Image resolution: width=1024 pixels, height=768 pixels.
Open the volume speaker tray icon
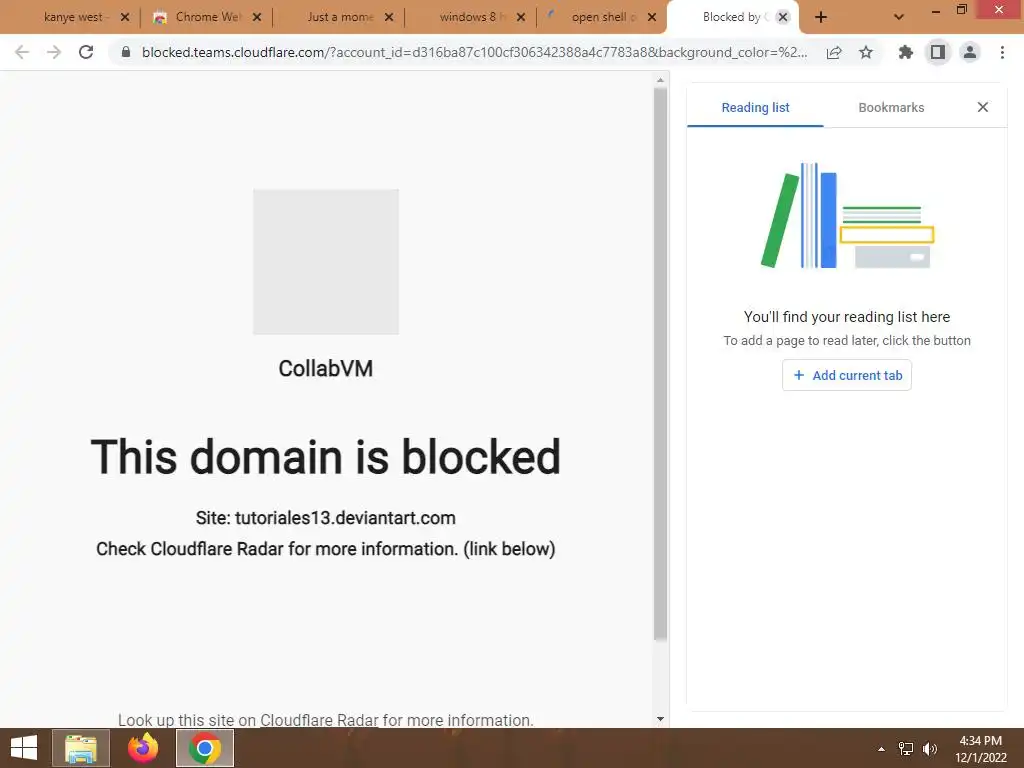coord(930,749)
